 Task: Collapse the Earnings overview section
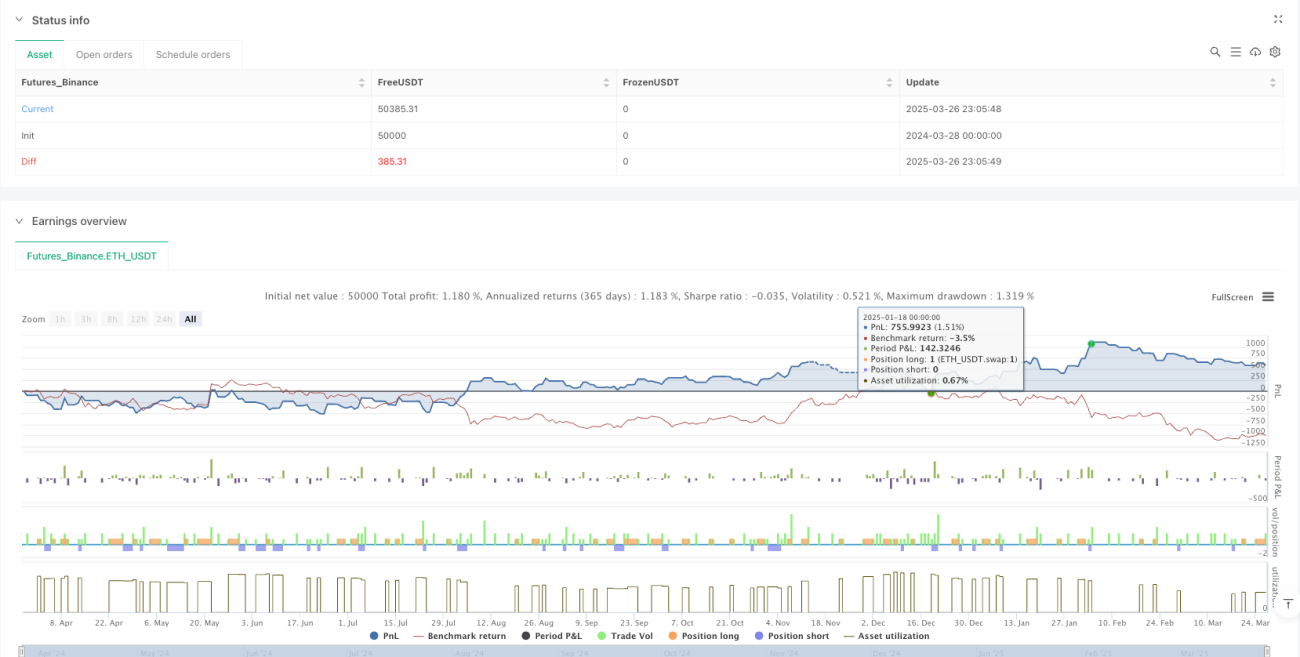click(18, 221)
